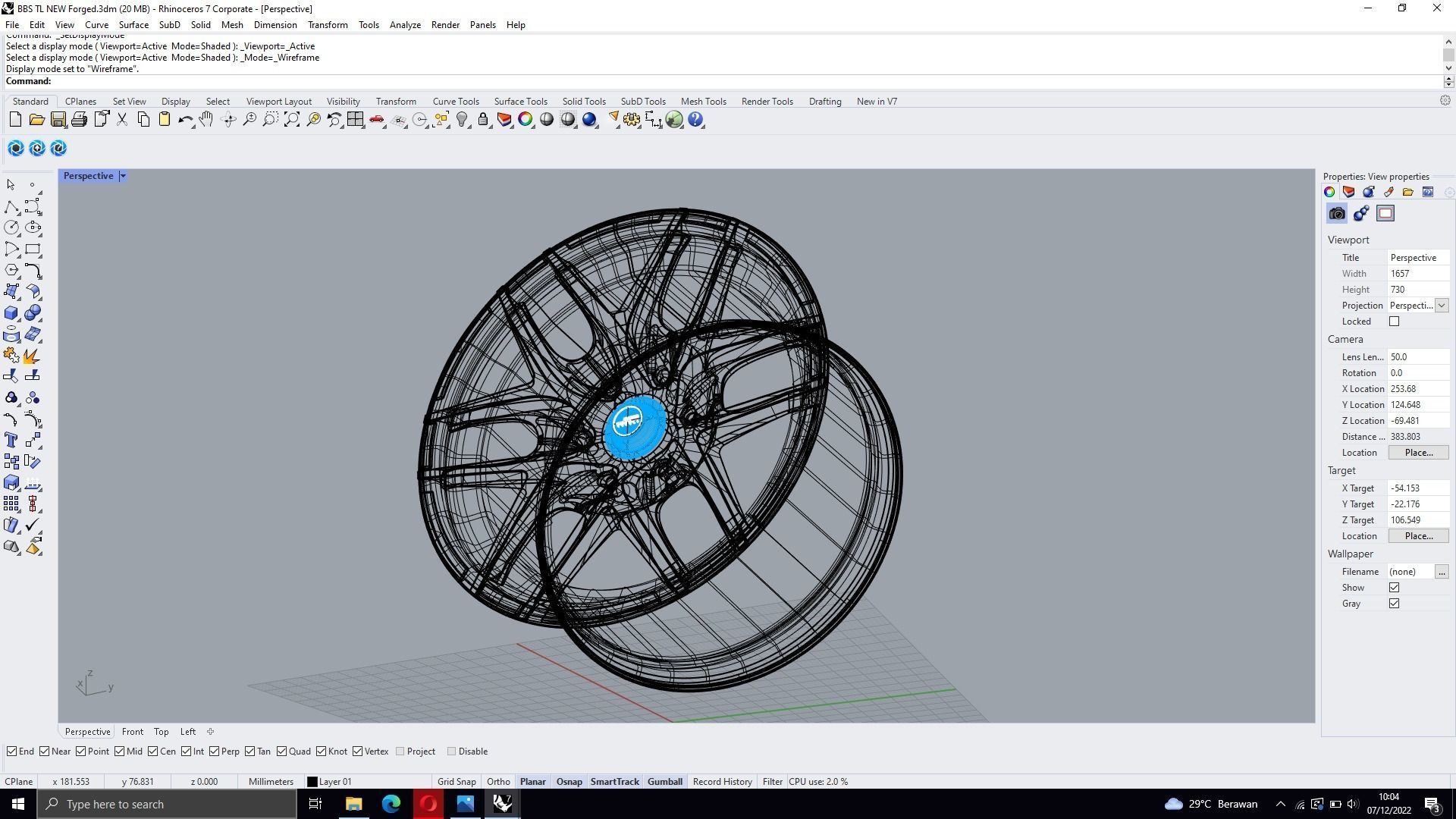
Task: Uncheck the wallpaper Gray checkbox
Action: [1394, 604]
